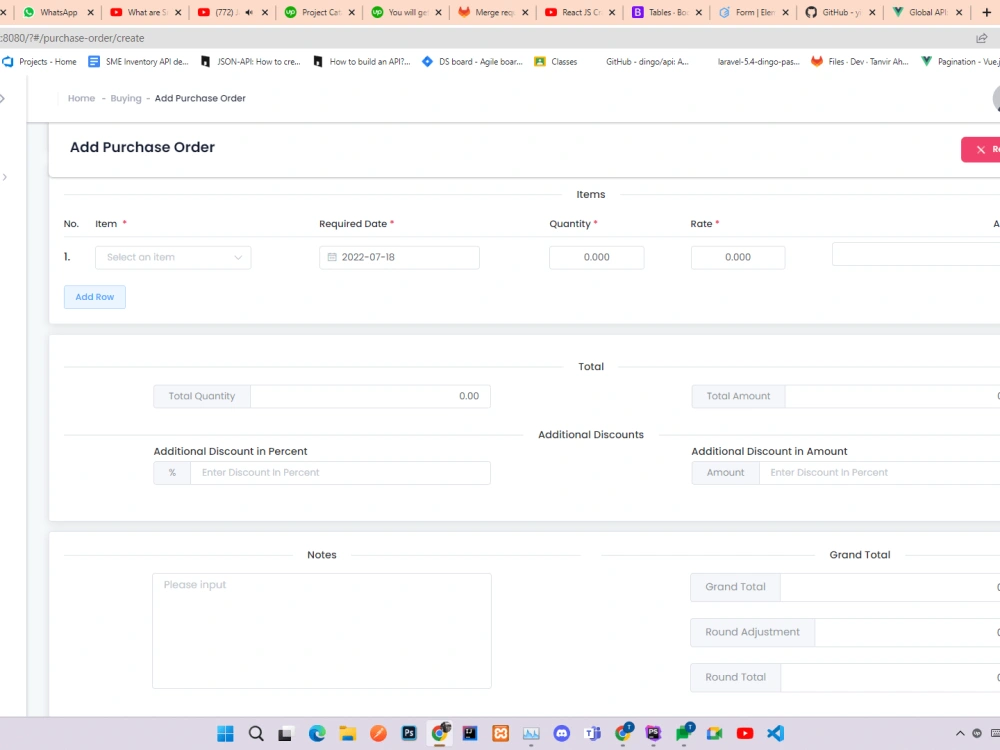Screen dimensions: 1000x750
Task: Click the Quantity input field
Action: click(596, 257)
